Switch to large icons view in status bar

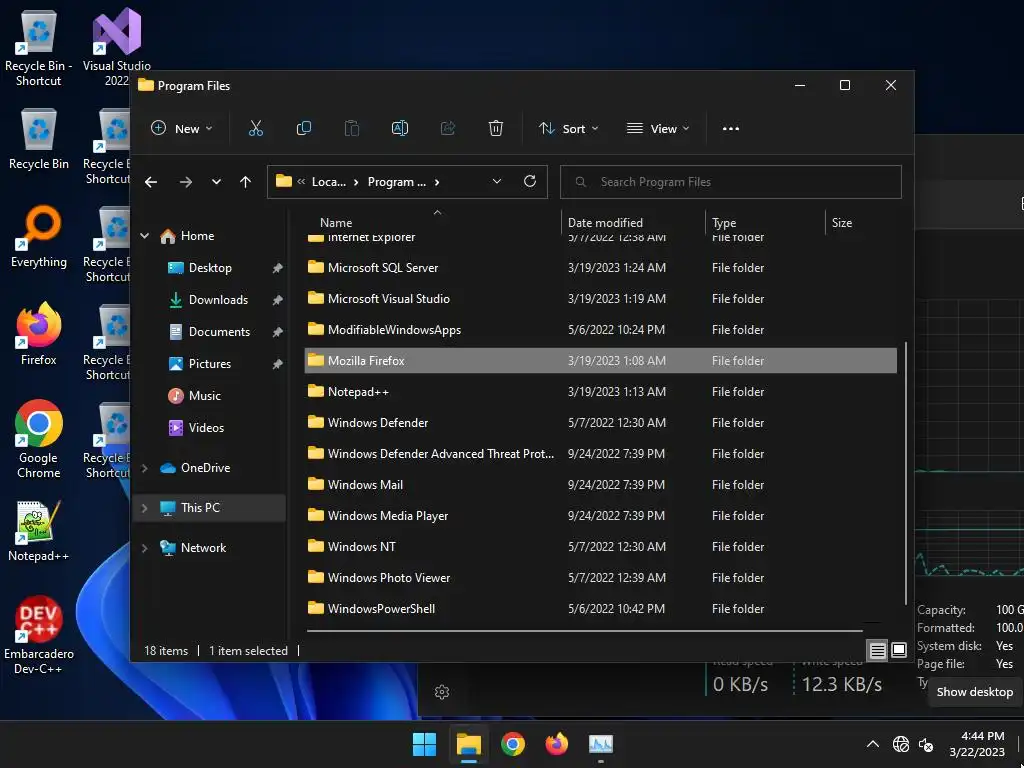899,650
